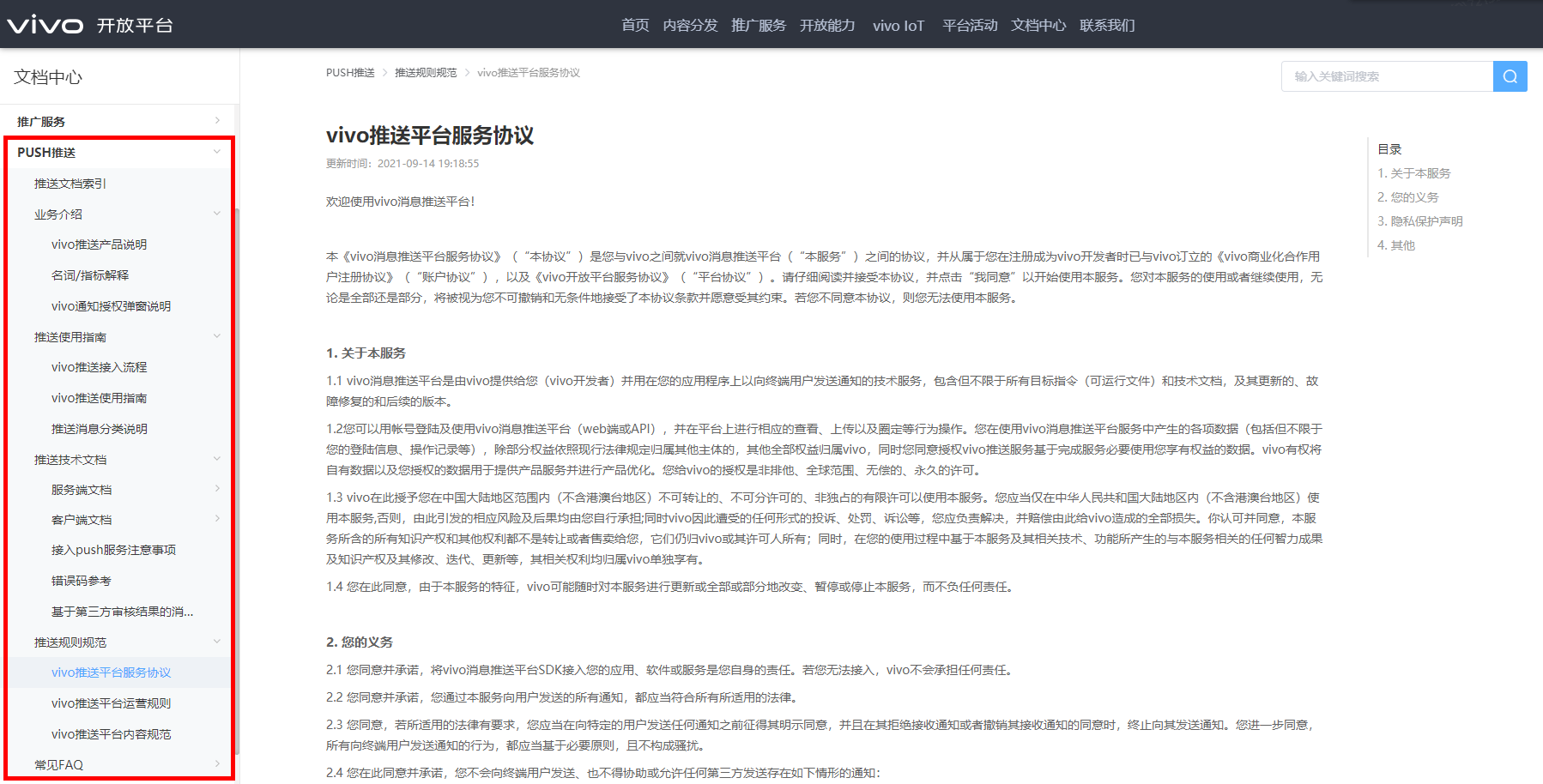Screen dimensions: 1543x784
Task: Jump to 您的义务 in table of contents
Action: click(x=1408, y=197)
